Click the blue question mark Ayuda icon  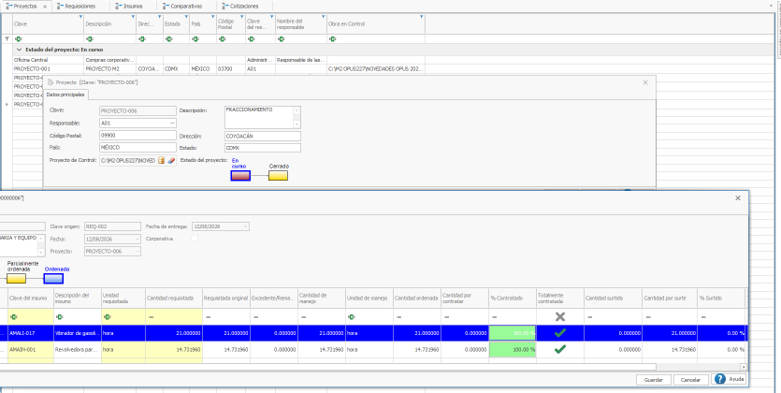720,379
